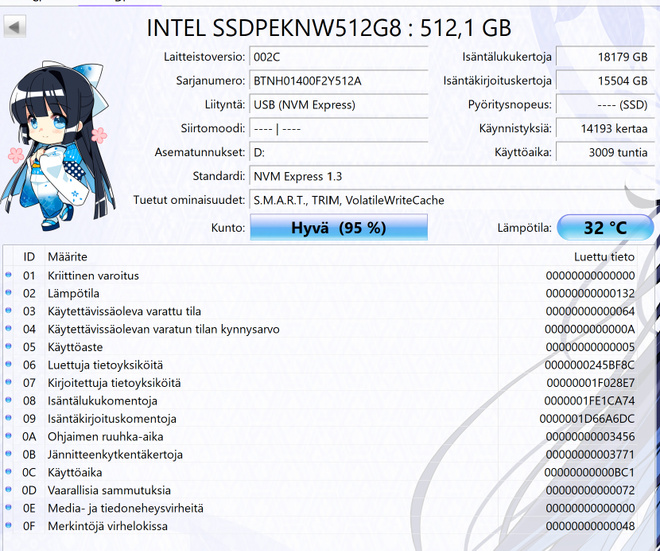Image resolution: width=660 pixels, height=551 pixels.
Task: Select Kirjoitettuja tietoyksiköitä row text
Action: click(114, 383)
